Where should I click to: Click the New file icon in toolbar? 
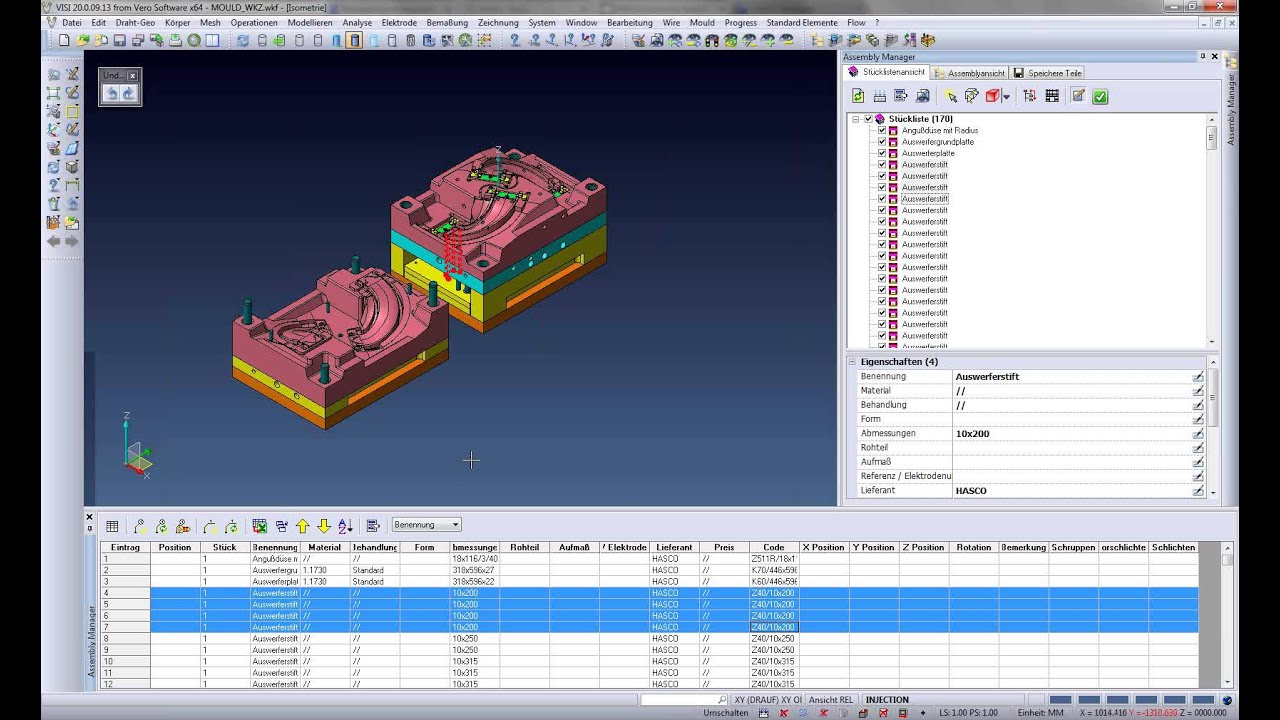[64, 41]
